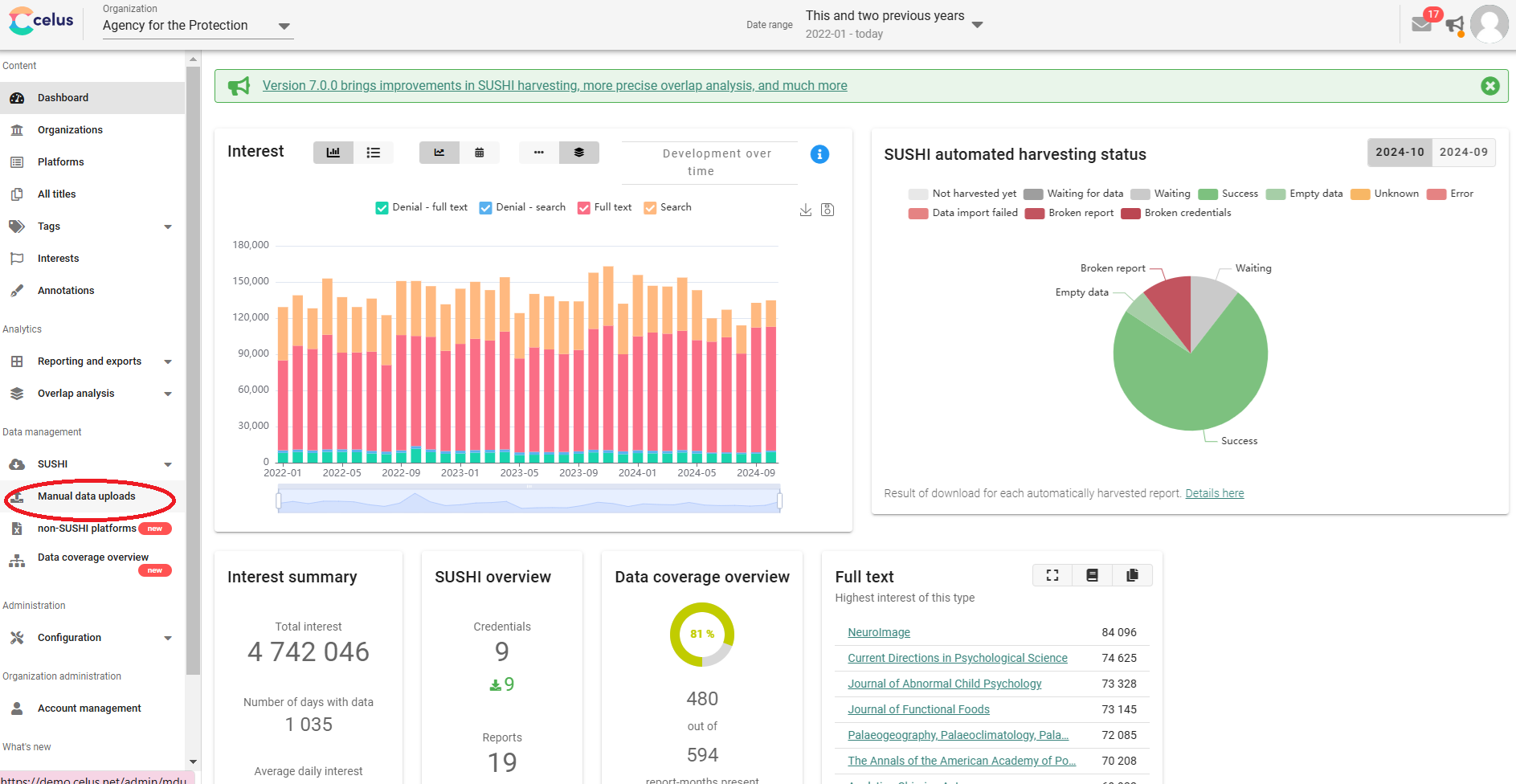Click the Celus logo
This screenshot has height=784, width=1516.
pyautogui.click(x=41, y=20)
